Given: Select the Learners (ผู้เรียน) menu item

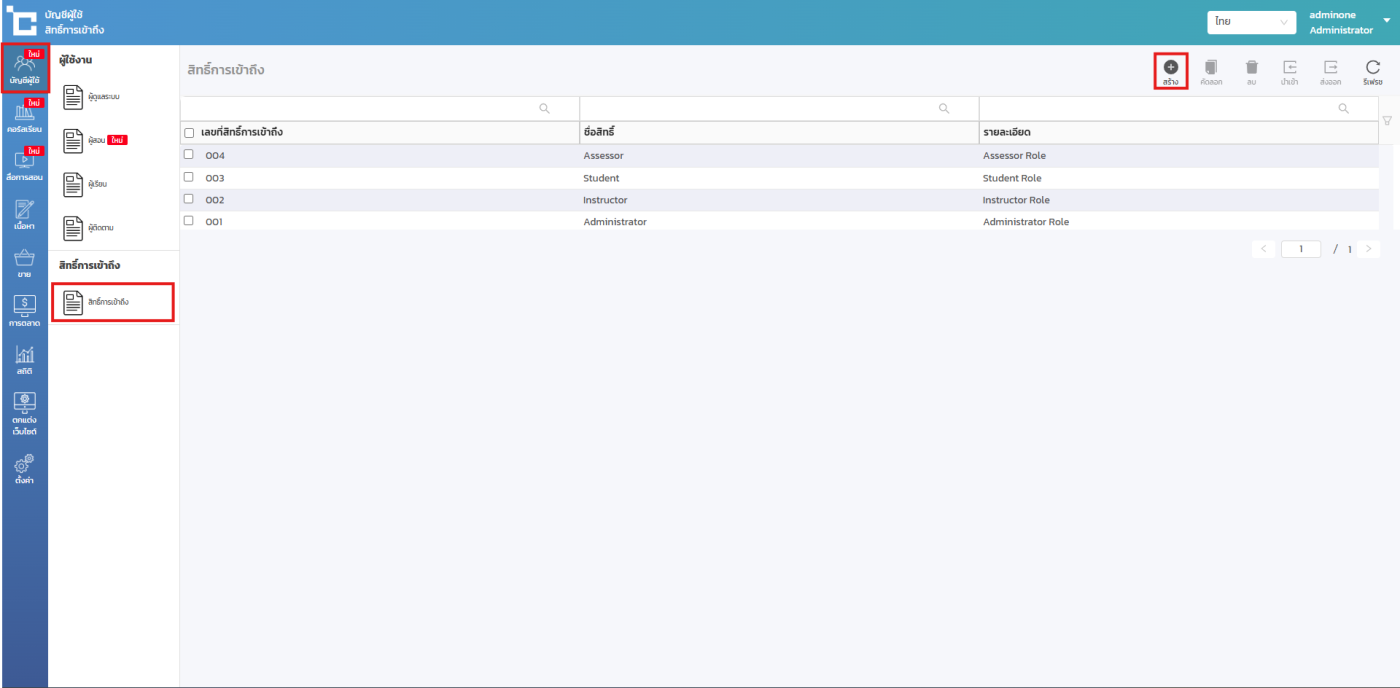Looking at the screenshot, I should coord(97,184).
